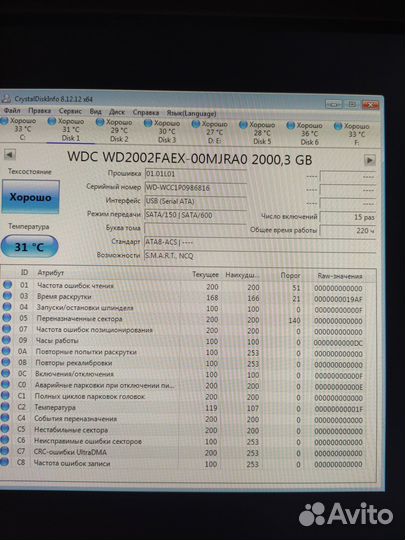405x540 pixels.
Task: Click the Стандарт ATA8-ACS field
Action: pyautogui.click(x=260, y=242)
